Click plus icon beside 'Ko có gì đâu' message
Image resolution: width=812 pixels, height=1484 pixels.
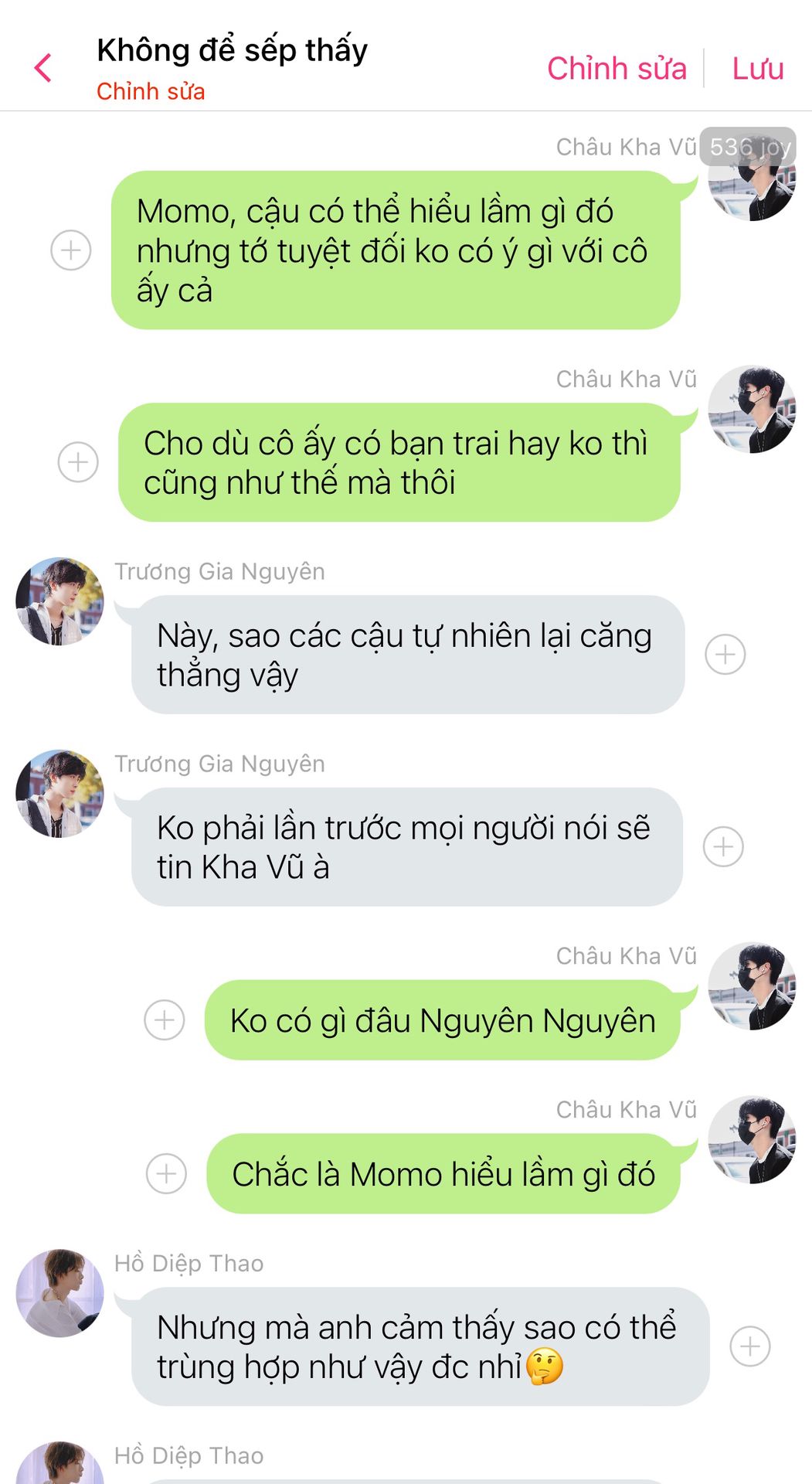tap(165, 1020)
